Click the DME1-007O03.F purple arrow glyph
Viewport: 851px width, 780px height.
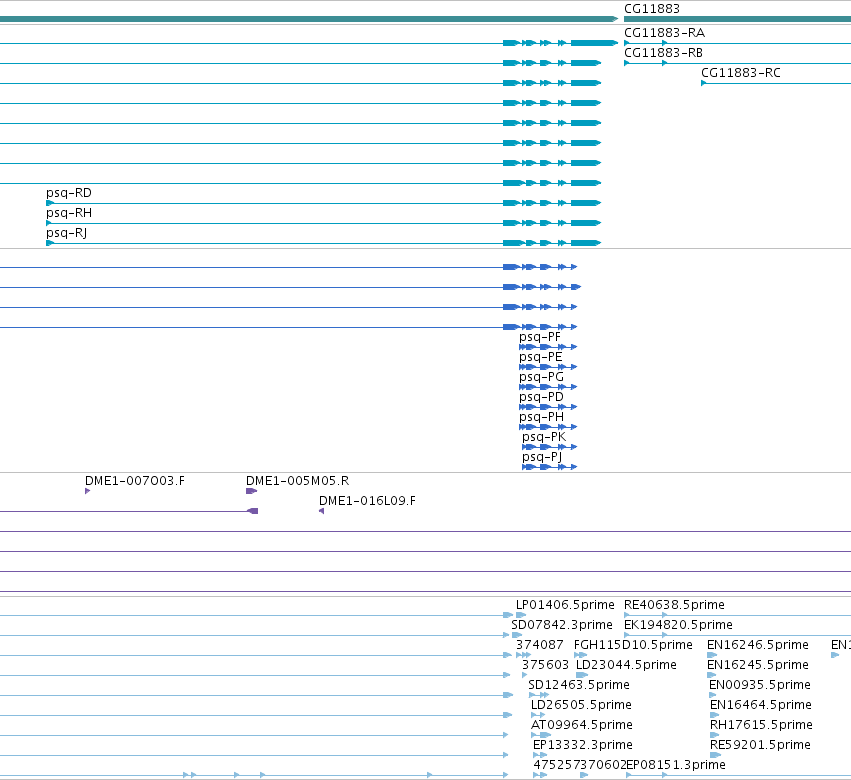click(87, 491)
